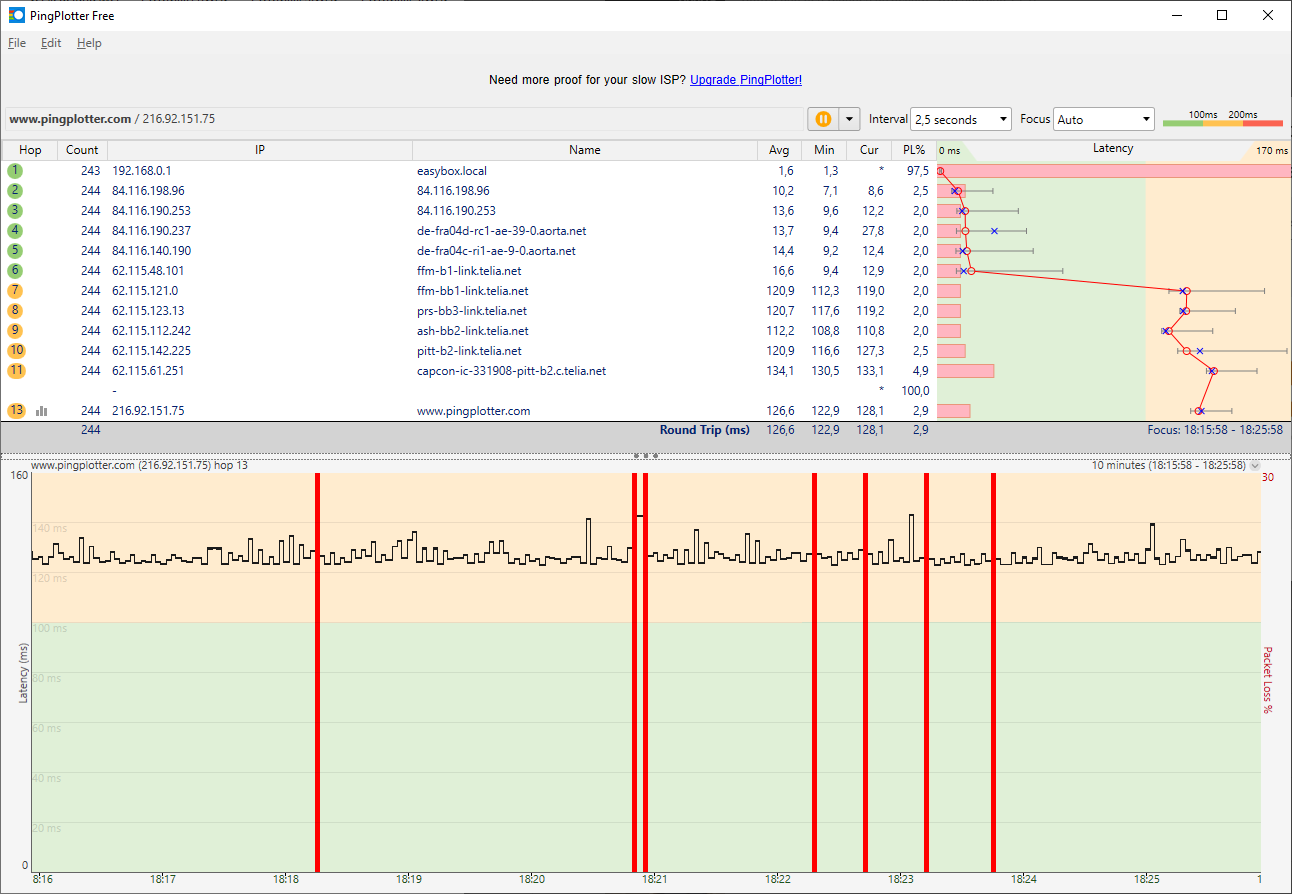The height and width of the screenshot is (894, 1292).
Task: Click the PingPlotter app icon in title bar
Action: [16, 15]
